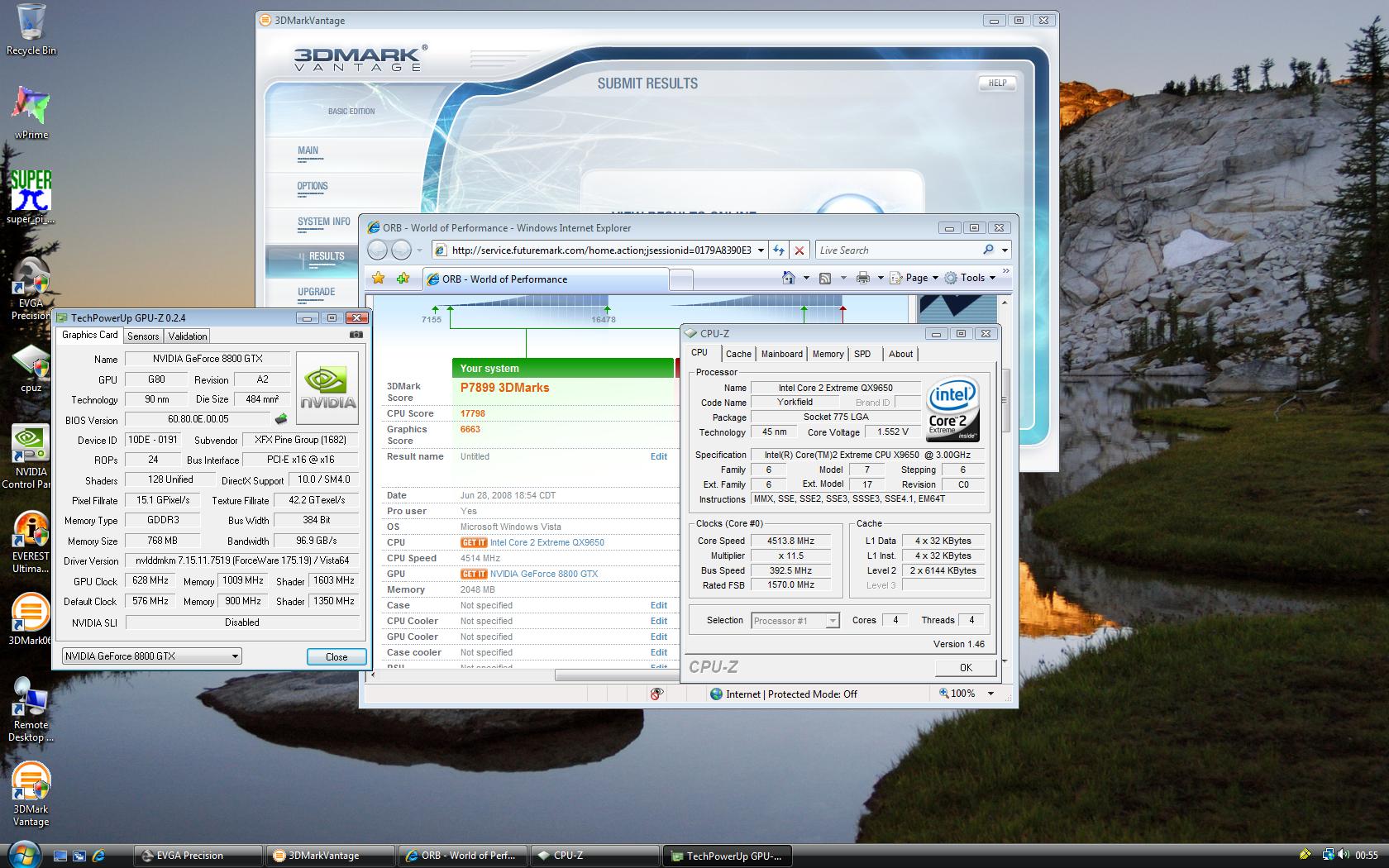Switch to 3DMarkVantage taskbar button
The width and height of the screenshot is (1389, 868).
331,856
